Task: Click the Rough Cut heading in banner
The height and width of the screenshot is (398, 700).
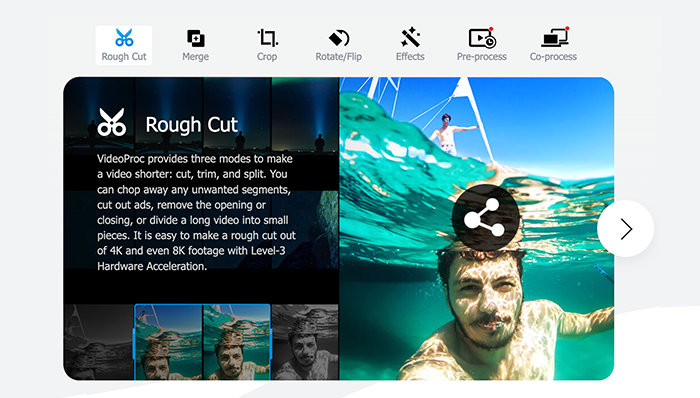Action: [x=192, y=124]
